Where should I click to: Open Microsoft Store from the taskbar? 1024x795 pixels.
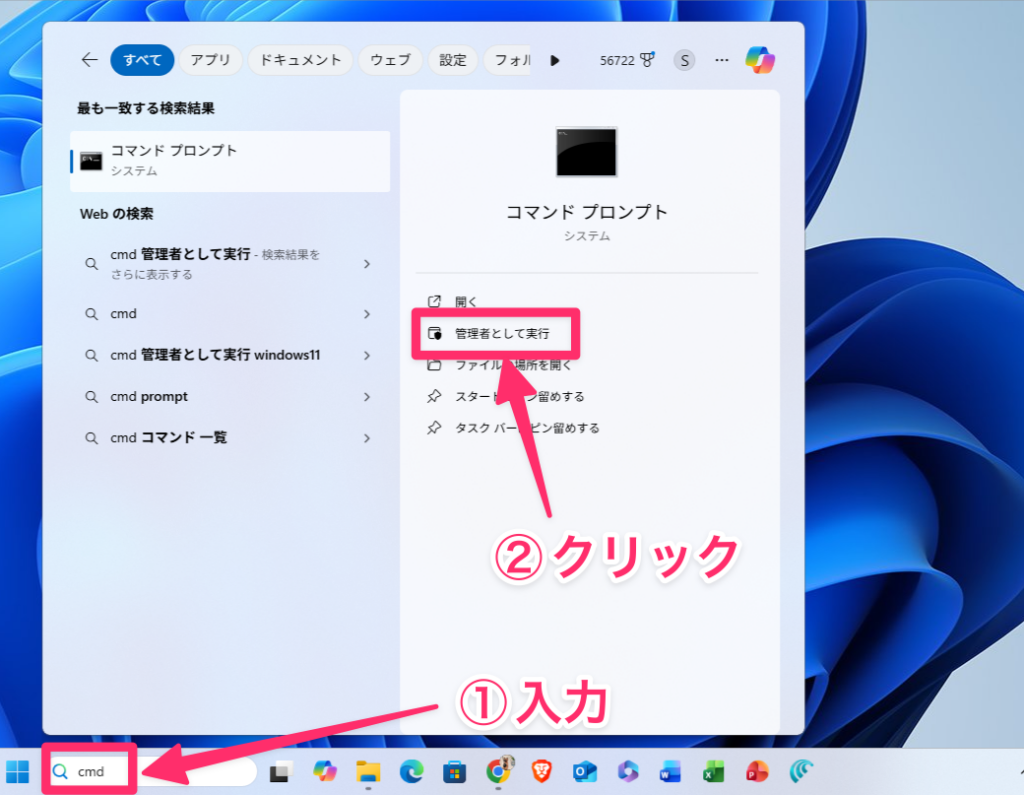tap(454, 771)
